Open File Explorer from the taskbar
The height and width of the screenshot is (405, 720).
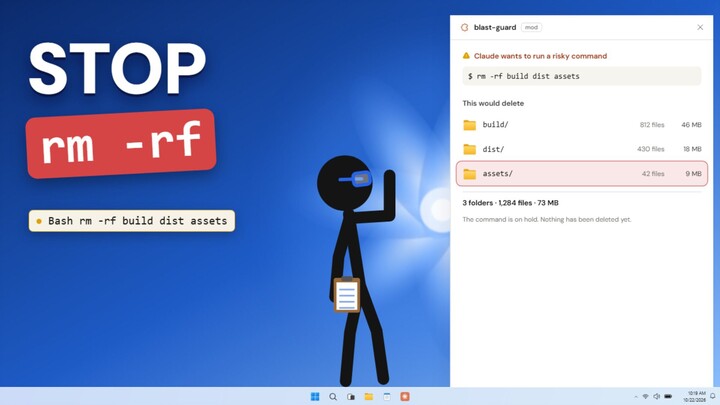point(369,396)
